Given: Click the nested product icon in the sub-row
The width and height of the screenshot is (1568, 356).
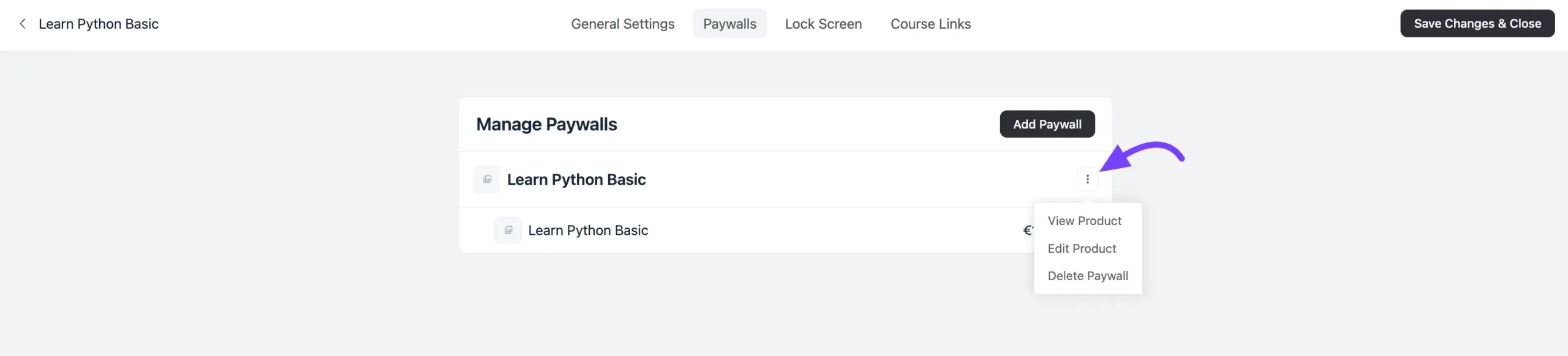Looking at the screenshot, I should point(508,230).
